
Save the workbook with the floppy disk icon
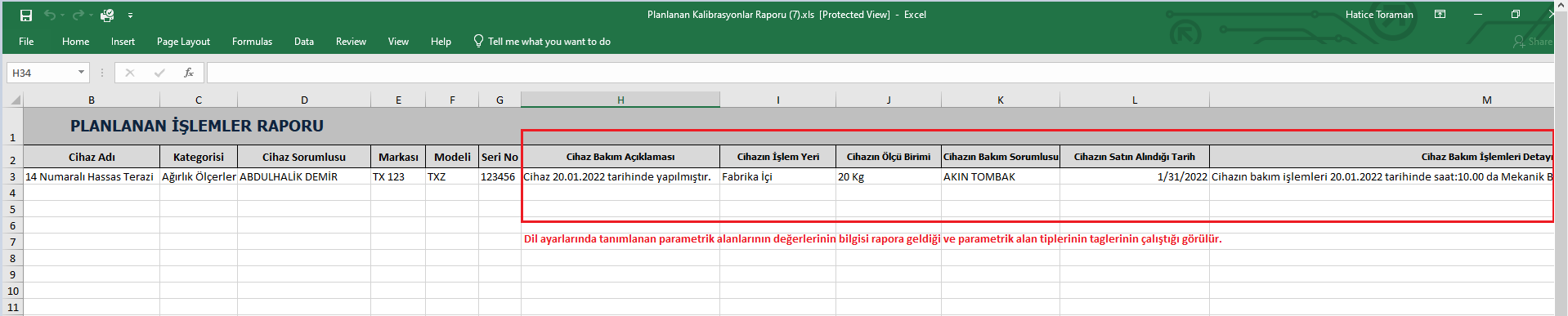point(26,15)
